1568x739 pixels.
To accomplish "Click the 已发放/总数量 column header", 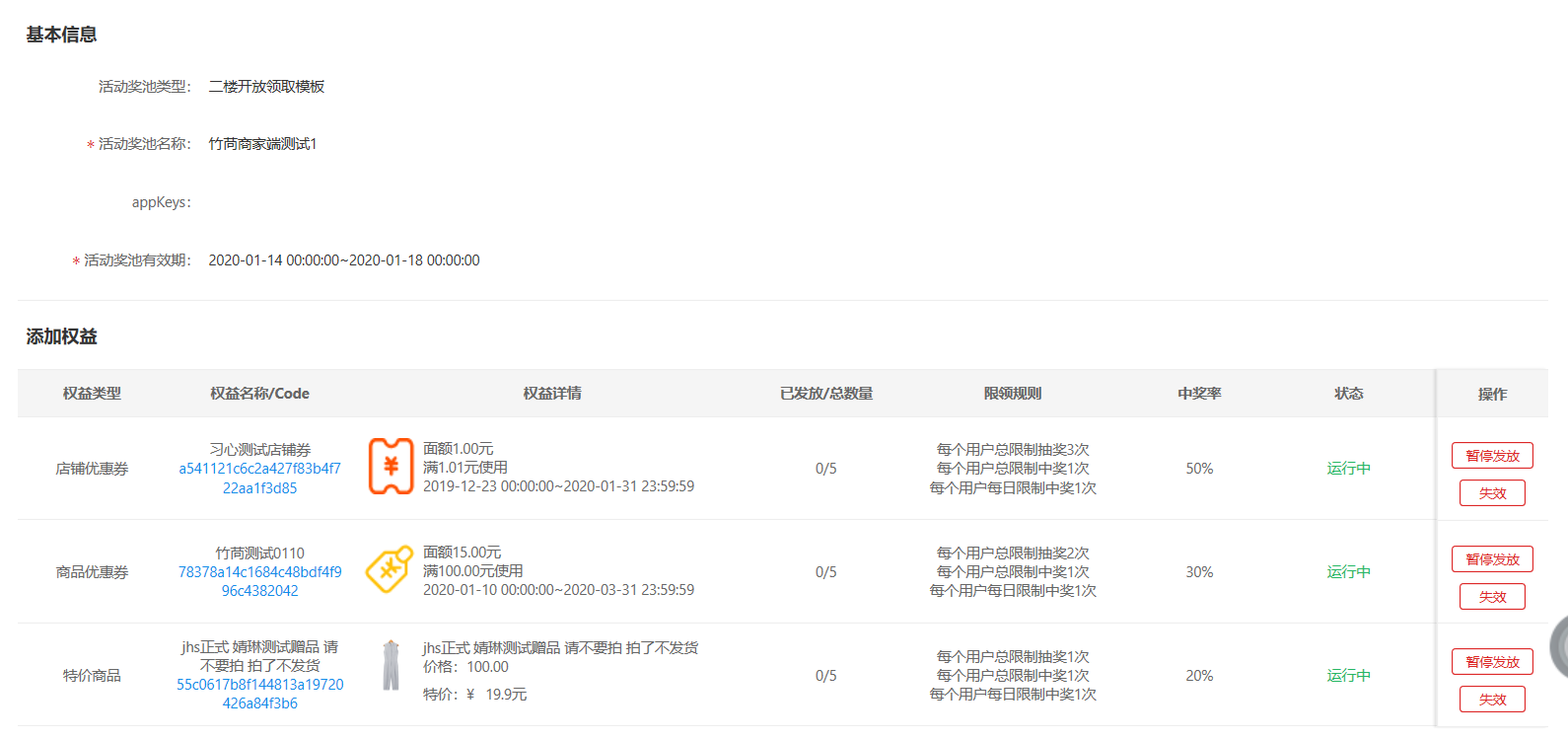I will click(826, 393).
